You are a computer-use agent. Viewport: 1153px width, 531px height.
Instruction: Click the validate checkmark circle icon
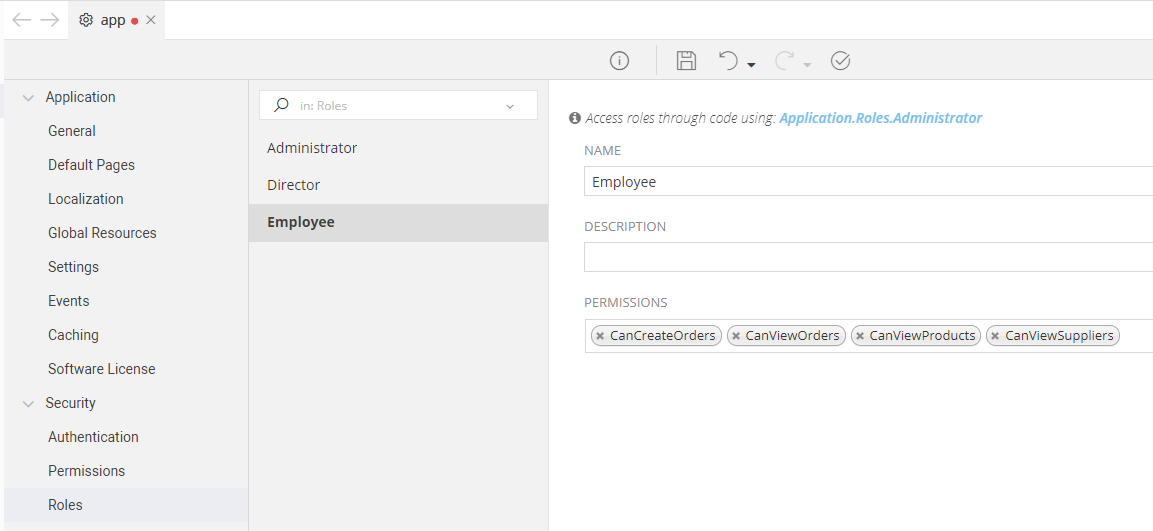(x=840, y=61)
